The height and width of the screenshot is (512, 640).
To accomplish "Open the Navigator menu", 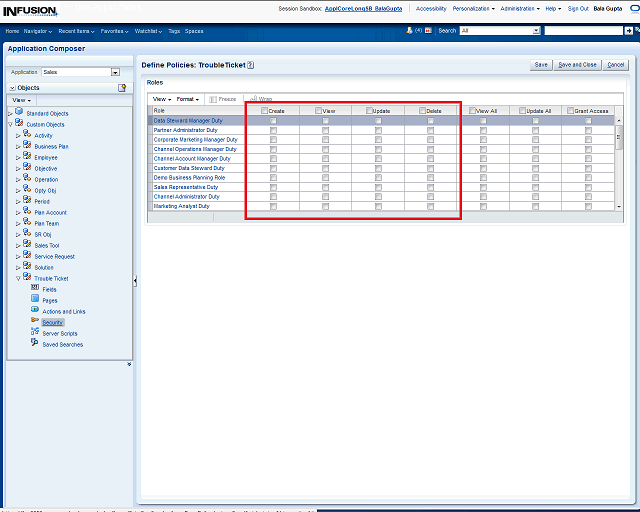I will coord(38,31).
